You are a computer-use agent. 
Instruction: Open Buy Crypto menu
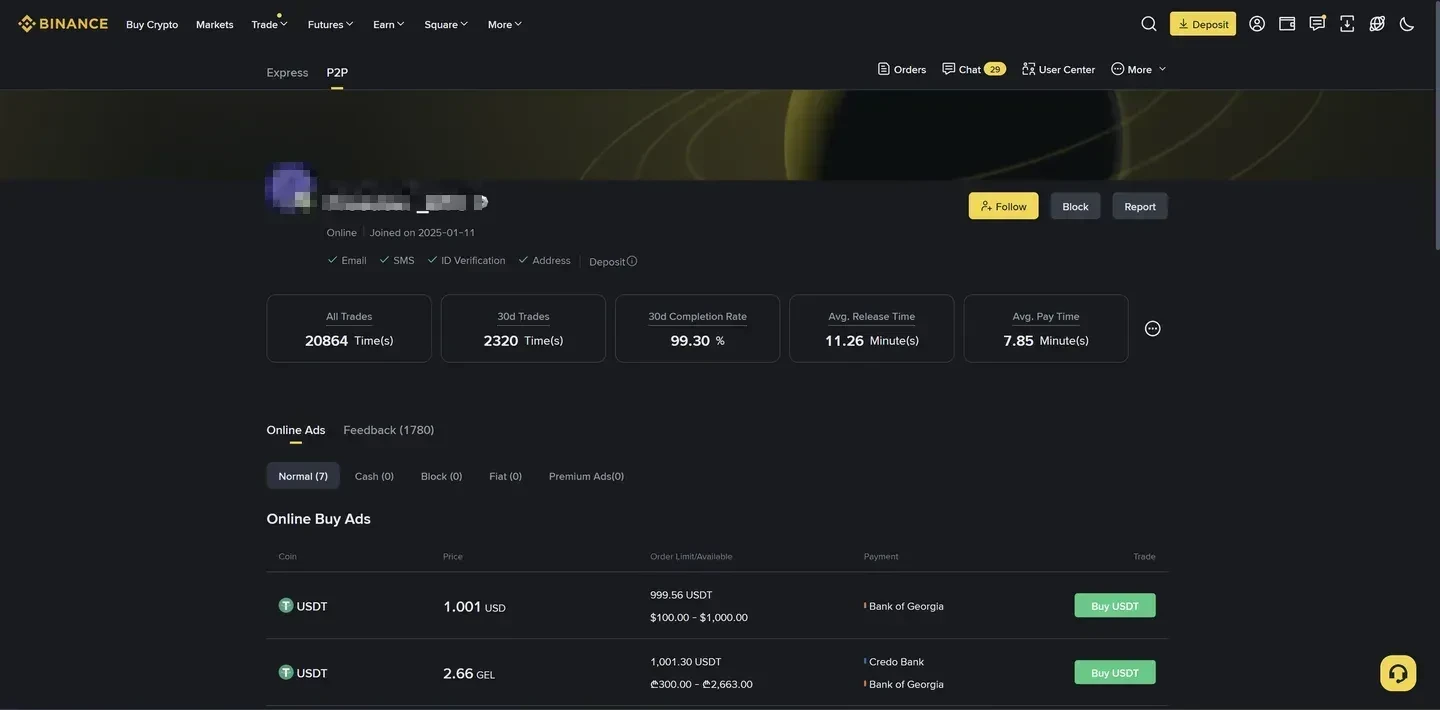pyautogui.click(x=152, y=24)
